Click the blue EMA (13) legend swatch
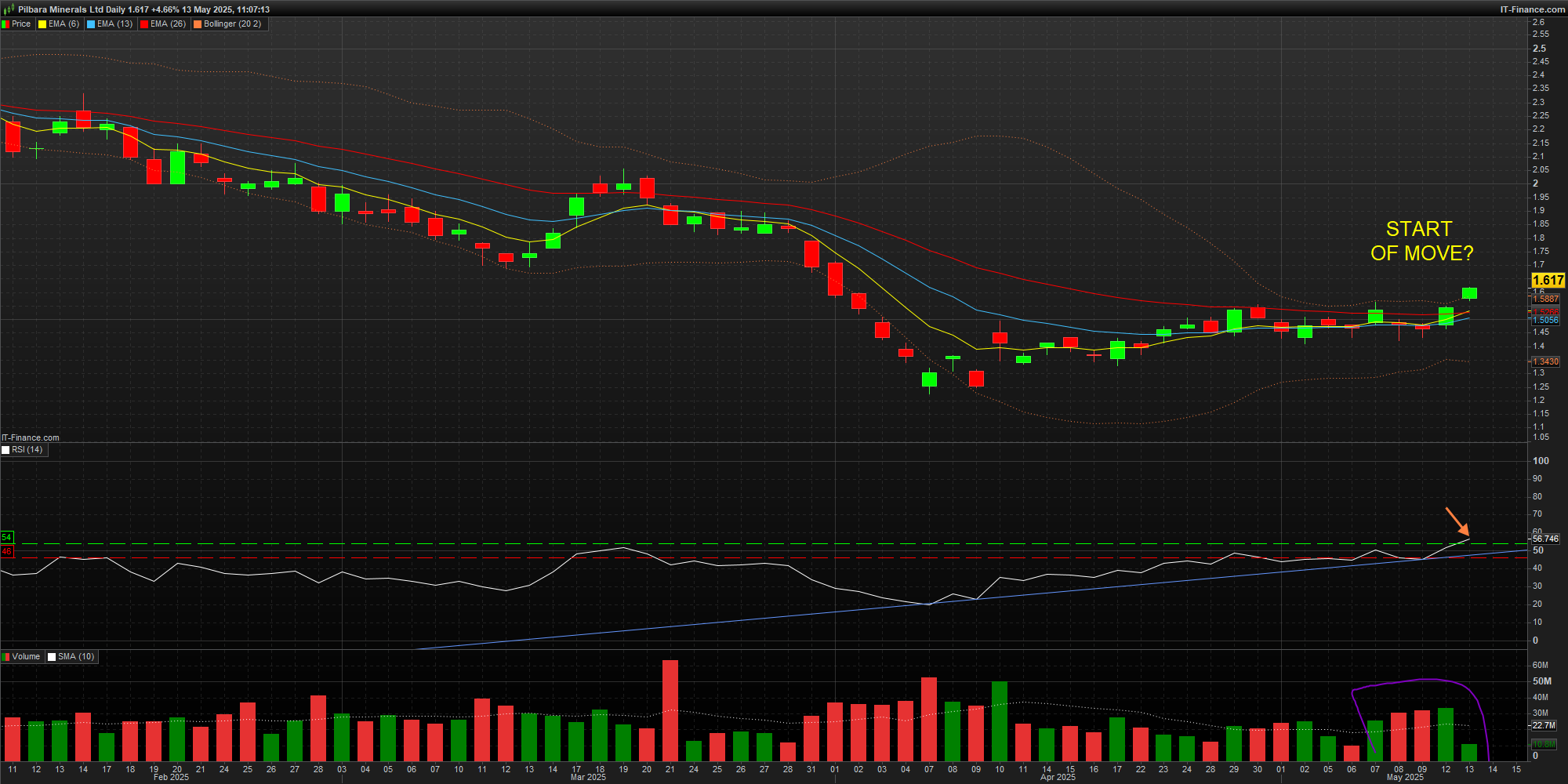The image size is (1568, 784). [x=91, y=24]
